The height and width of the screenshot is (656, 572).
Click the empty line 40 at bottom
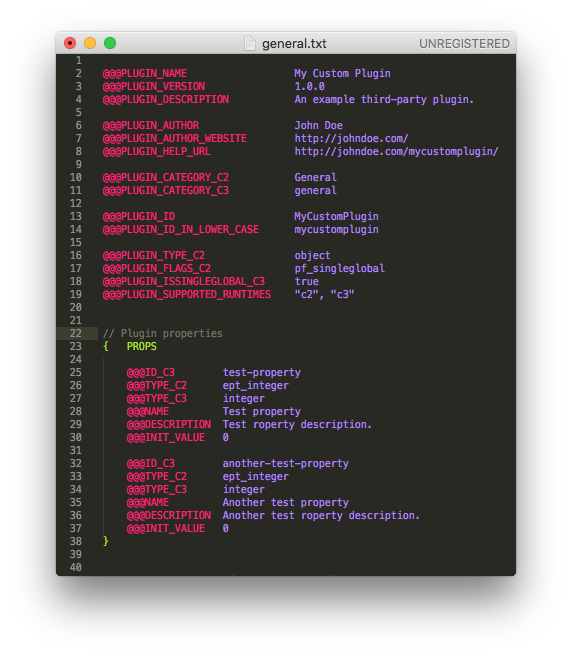286,567
